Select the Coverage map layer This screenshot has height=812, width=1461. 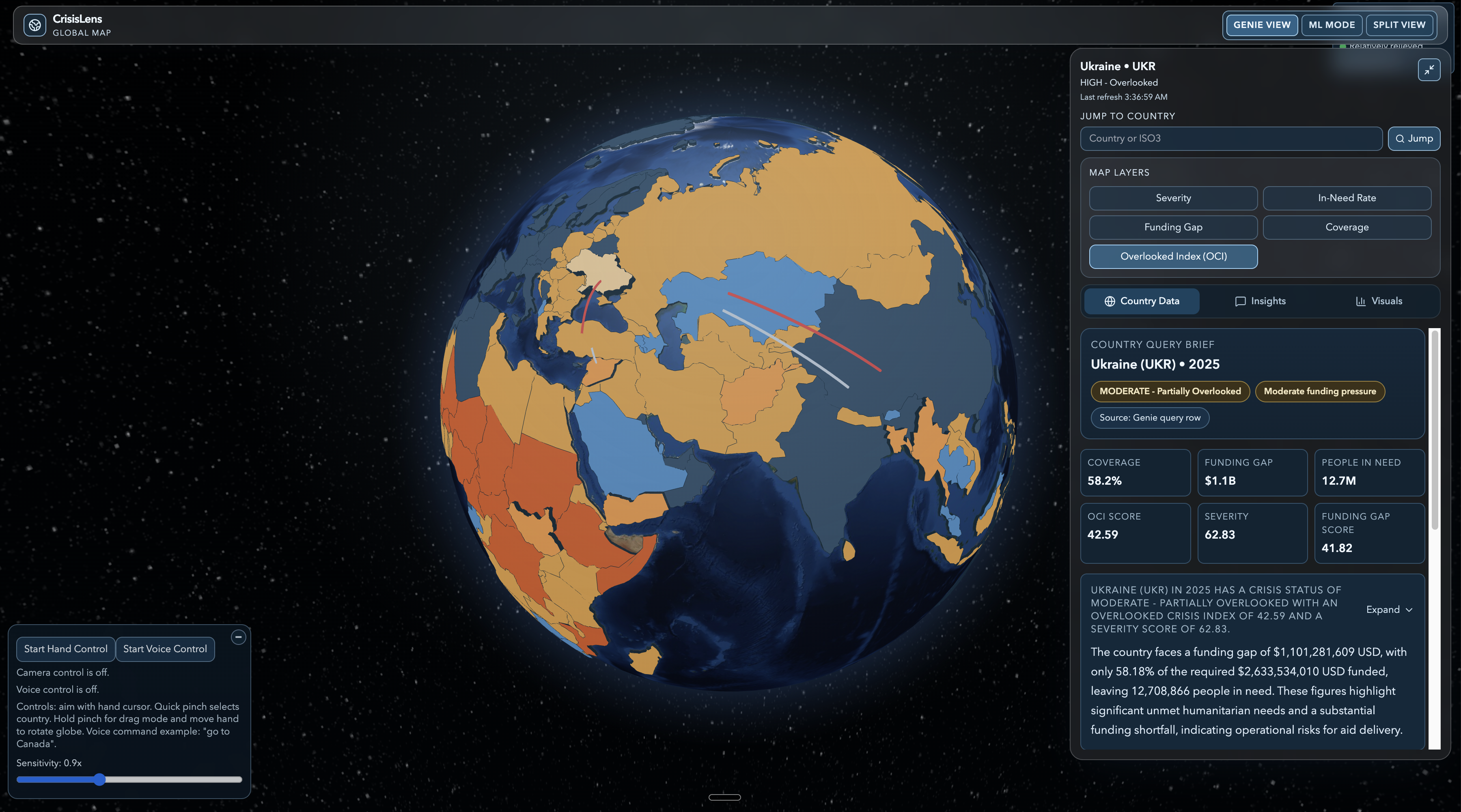(x=1347, y=227)
